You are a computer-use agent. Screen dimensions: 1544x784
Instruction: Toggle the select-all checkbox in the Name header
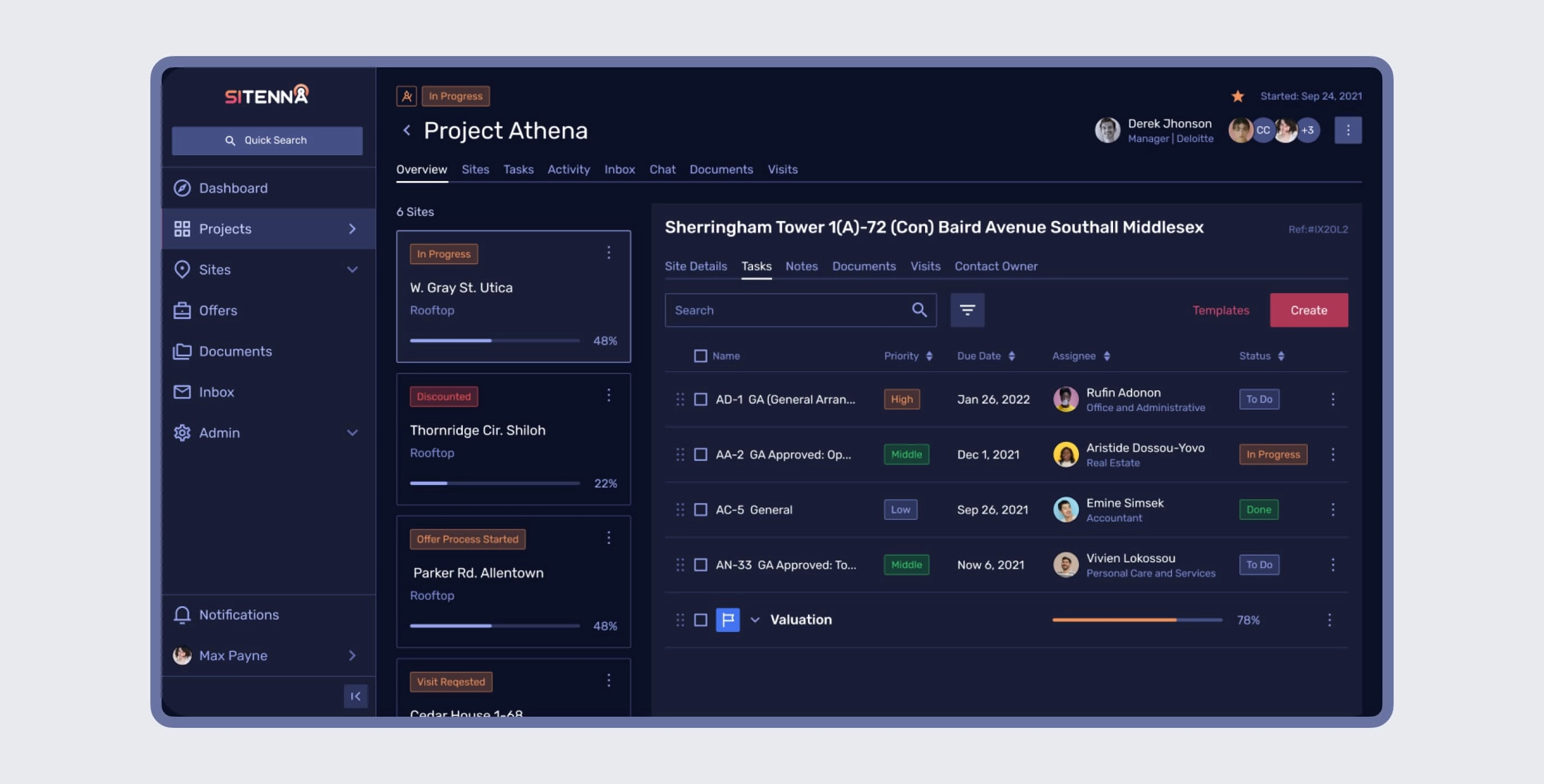pyautogui.click(x=700, y=355)
